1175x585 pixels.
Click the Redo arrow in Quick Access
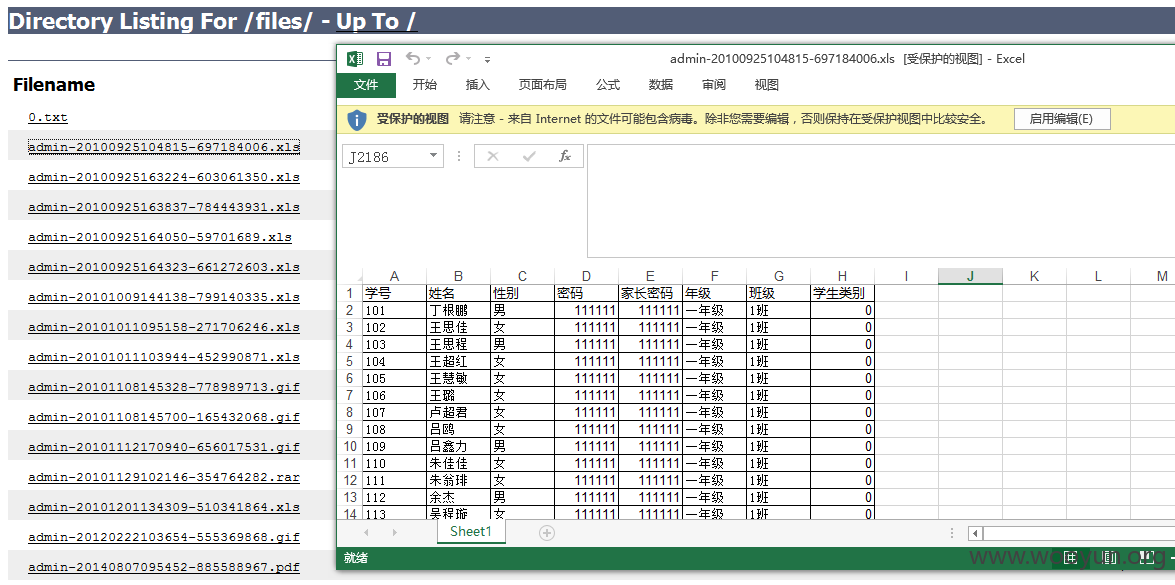tap(453, 58)
